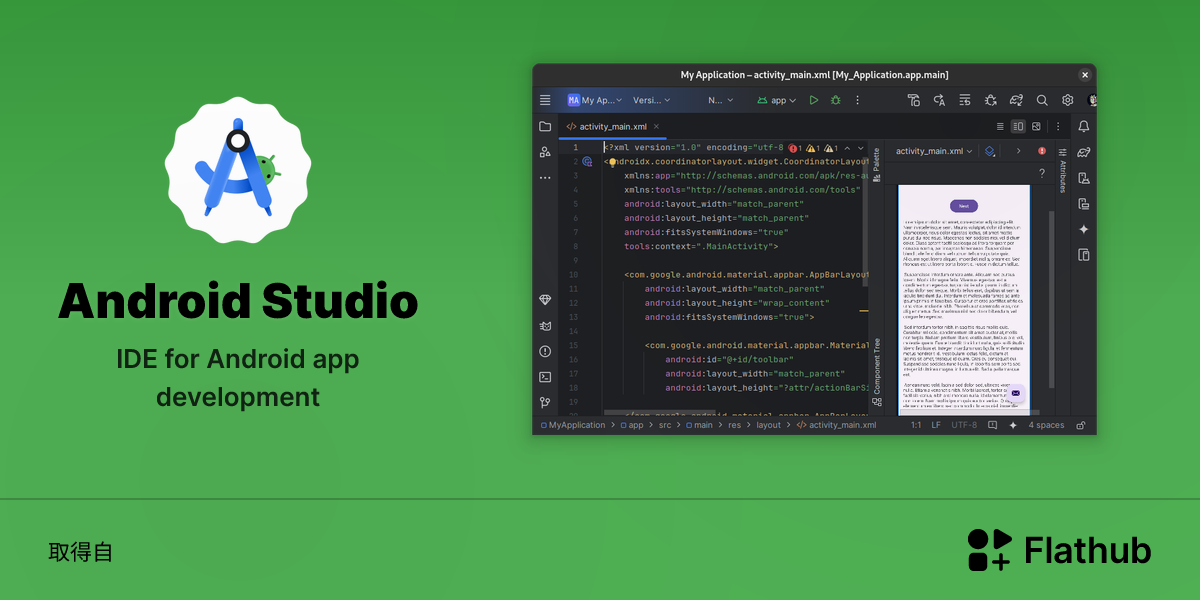Debug the app with the bug icon
This screenshot has height=600, width=1200.
[x=836, y=100]
